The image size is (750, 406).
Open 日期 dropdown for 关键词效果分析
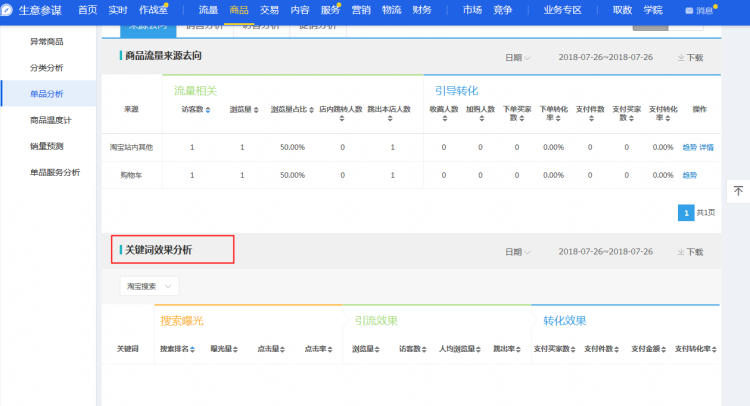pos(518,252)
